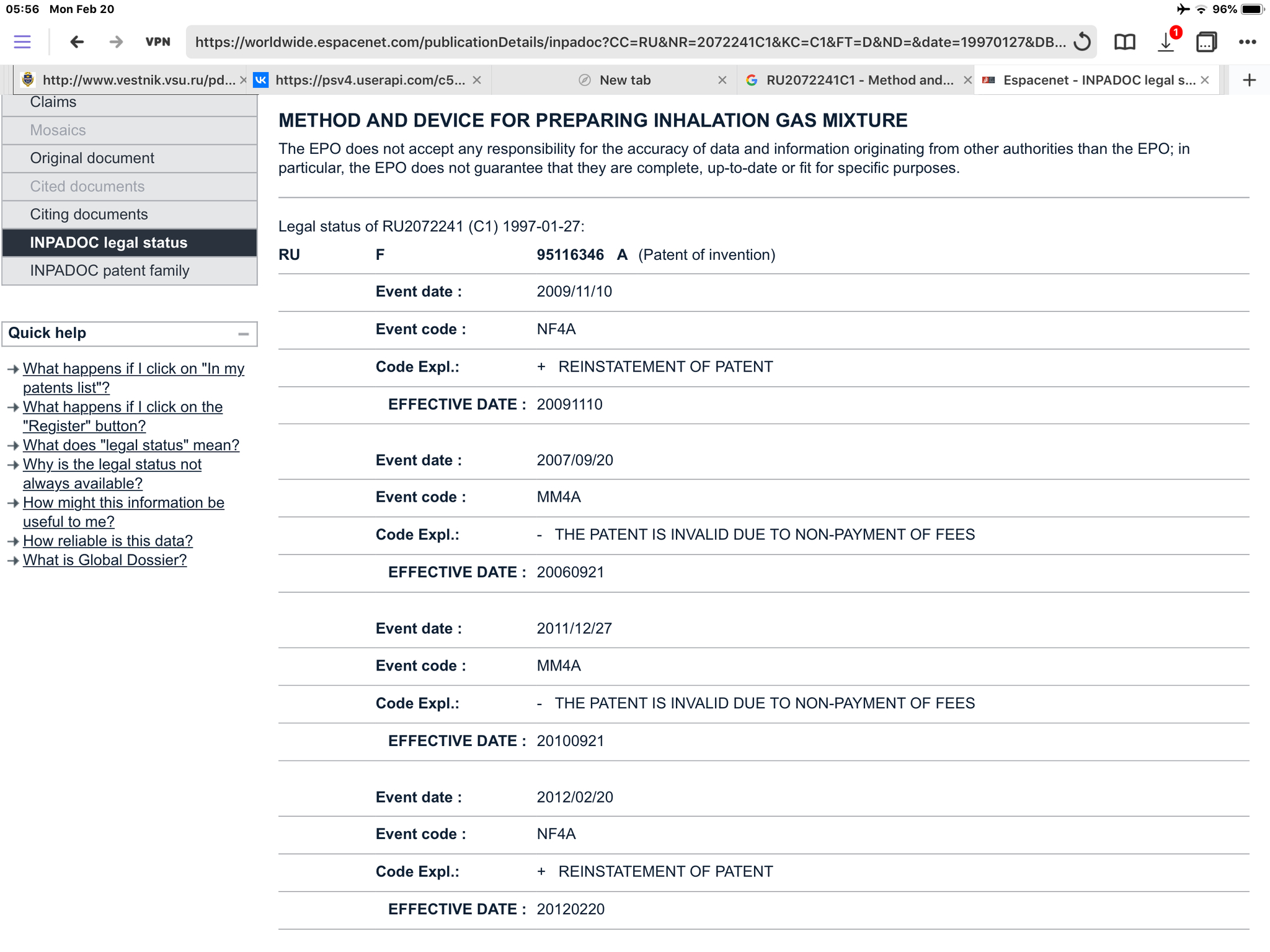
Task: Click the forward navigation arrow
Action: point(116,42)
